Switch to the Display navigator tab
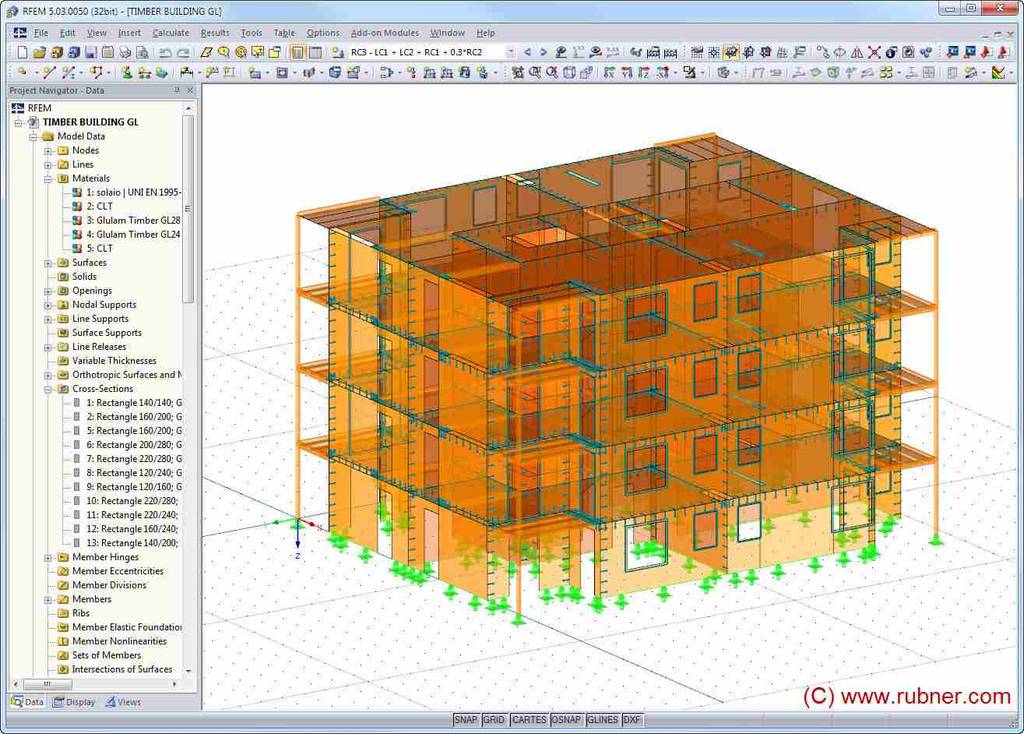Viewport: 1024px width, 734px height. (x=74, y=702)
